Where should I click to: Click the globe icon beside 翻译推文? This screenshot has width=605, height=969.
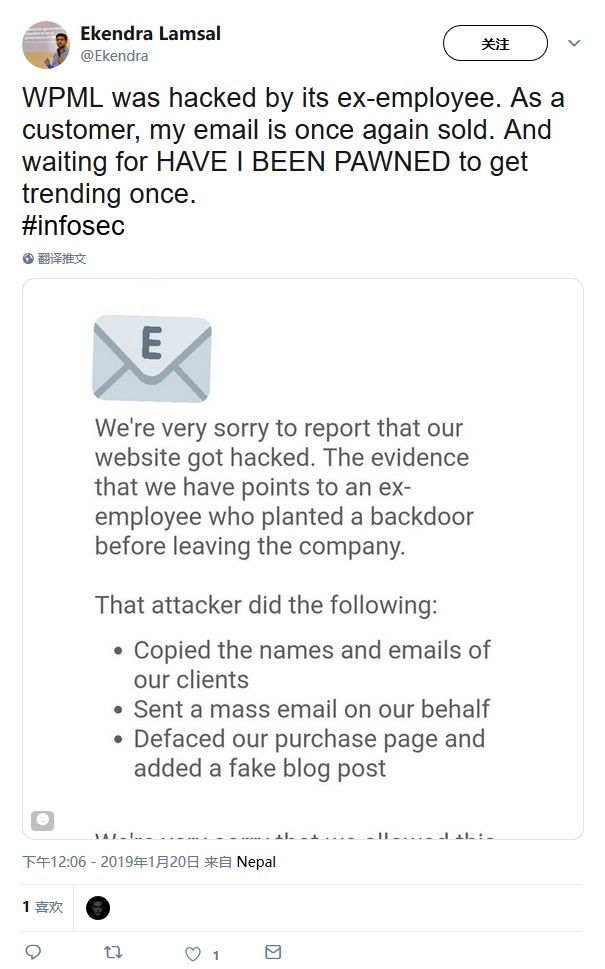tap(28, 258)
